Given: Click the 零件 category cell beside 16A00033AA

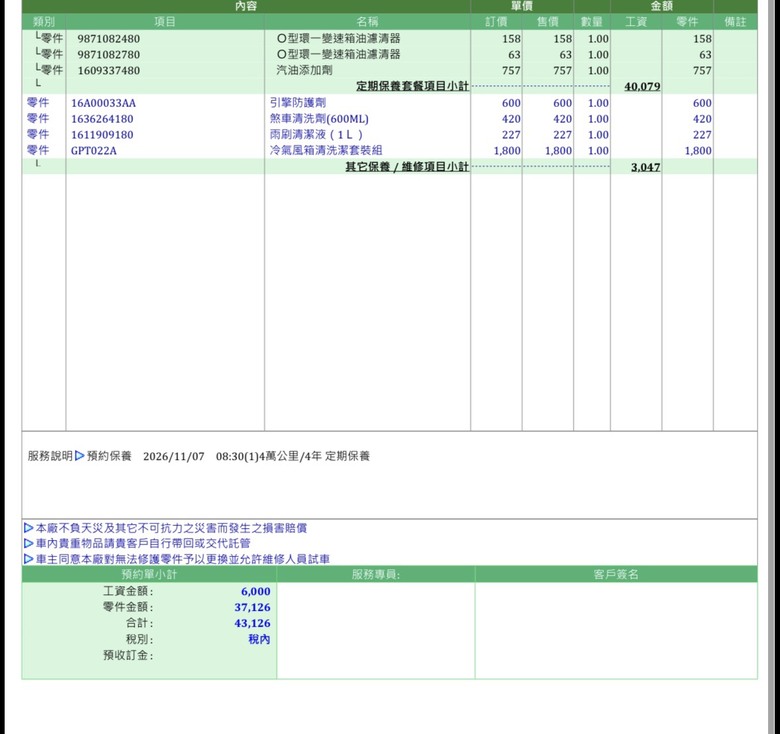Looking at the screenshot, I should click(x=38, y=102).
